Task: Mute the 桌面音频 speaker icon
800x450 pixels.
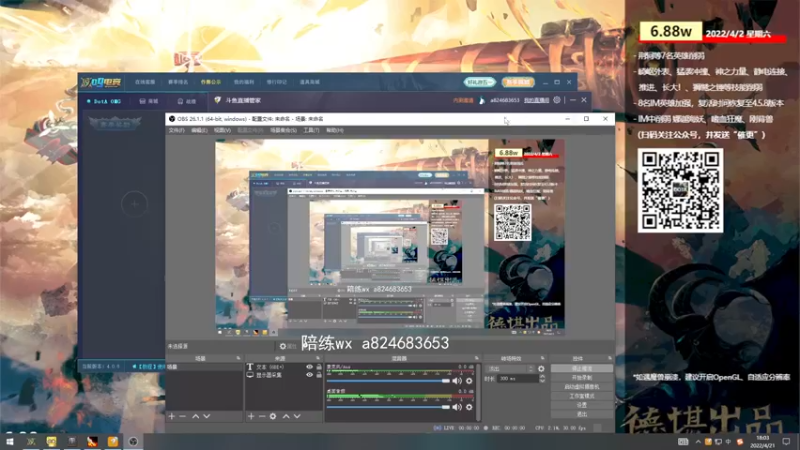Action: pyautogui.click(x=457, y=407)
